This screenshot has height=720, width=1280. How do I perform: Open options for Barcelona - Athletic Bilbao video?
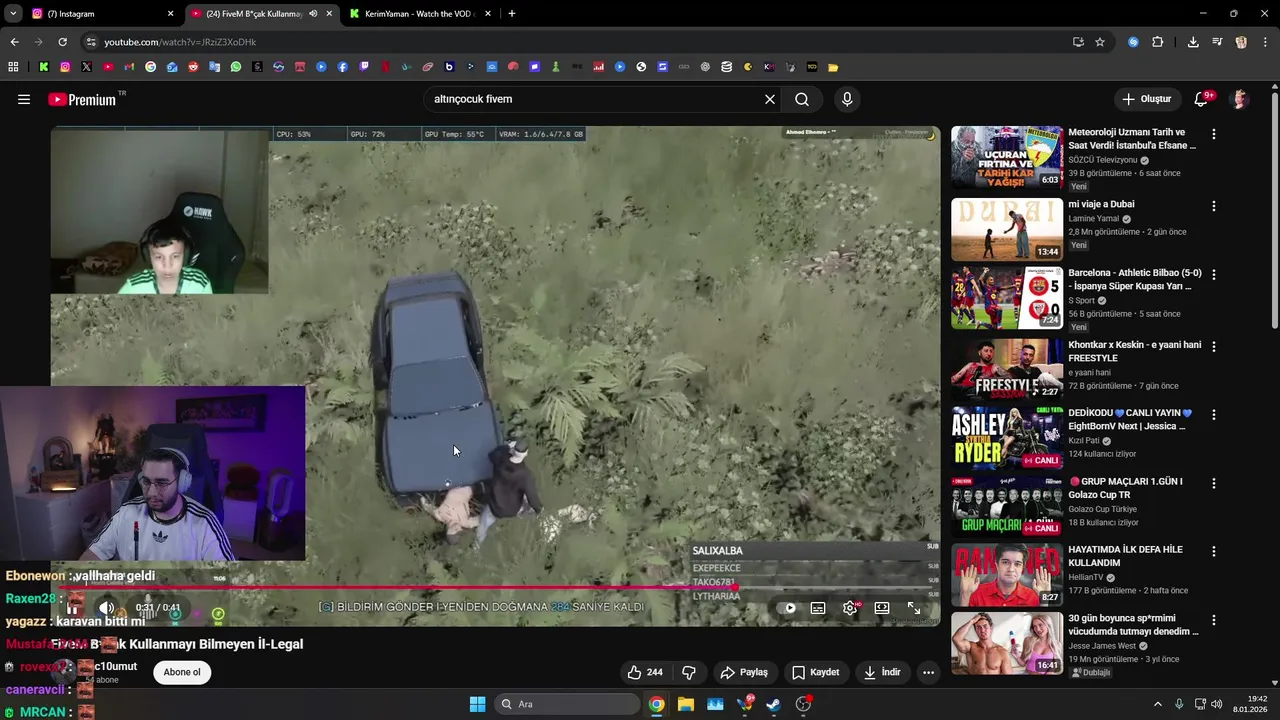click(1214, 274)
